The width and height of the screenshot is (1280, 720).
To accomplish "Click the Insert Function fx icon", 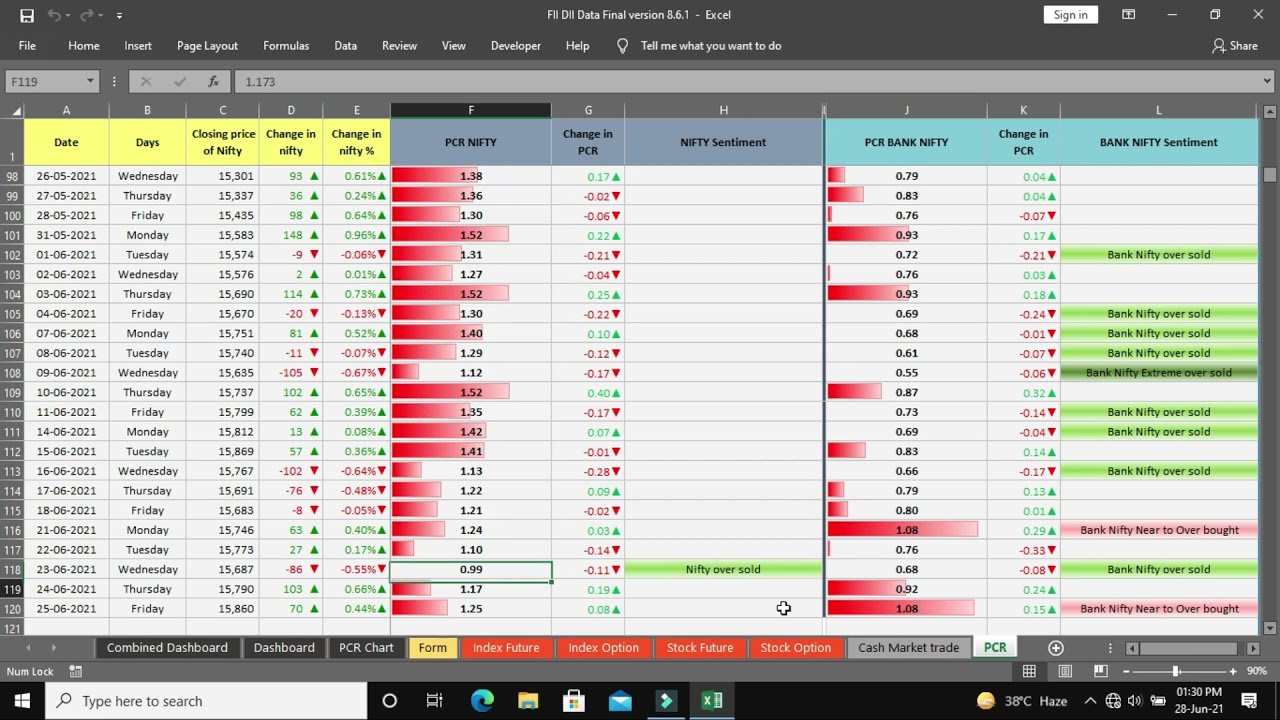I will (x=213, y=82).
